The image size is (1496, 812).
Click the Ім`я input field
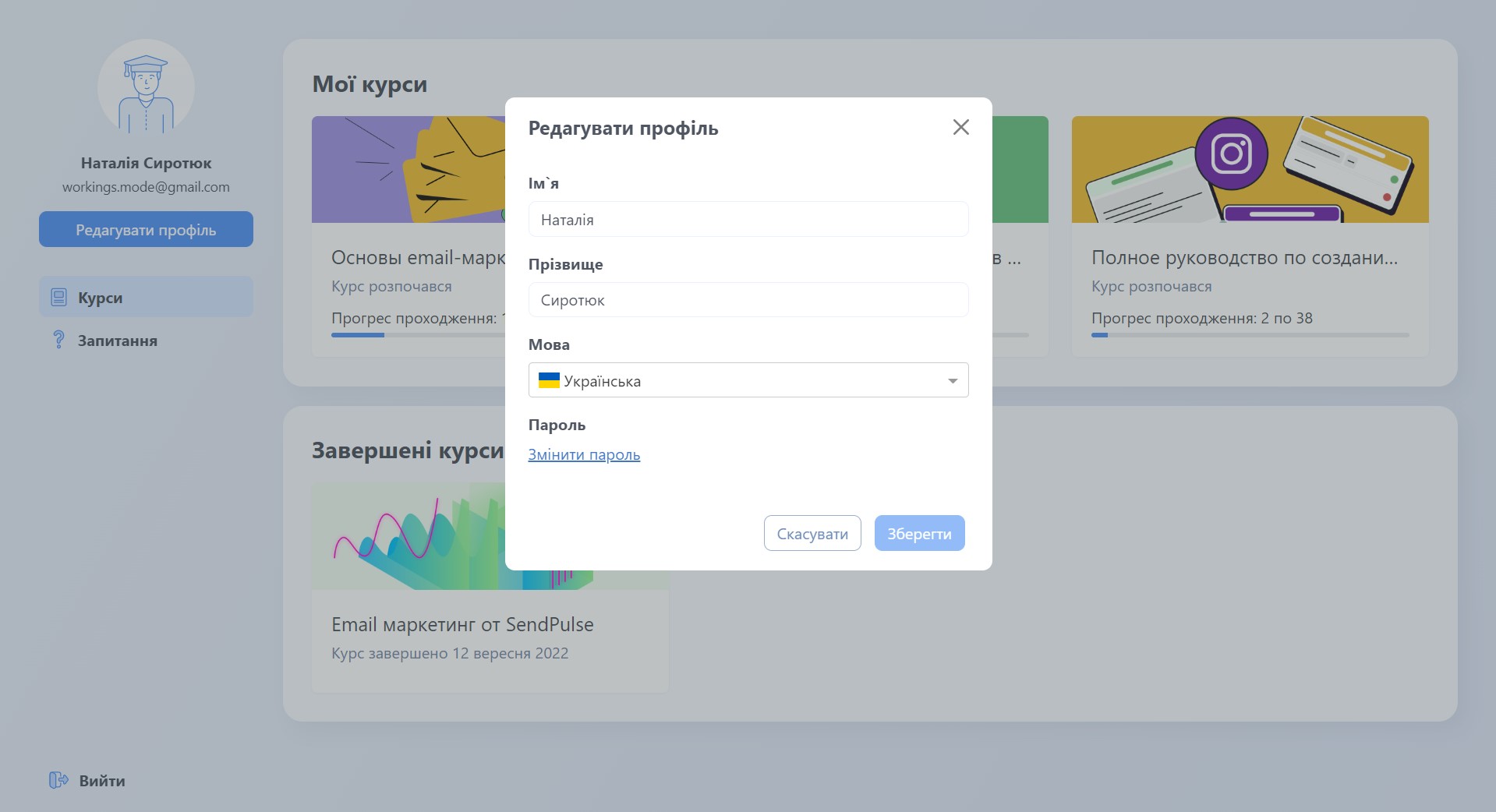tap(748, 219)
